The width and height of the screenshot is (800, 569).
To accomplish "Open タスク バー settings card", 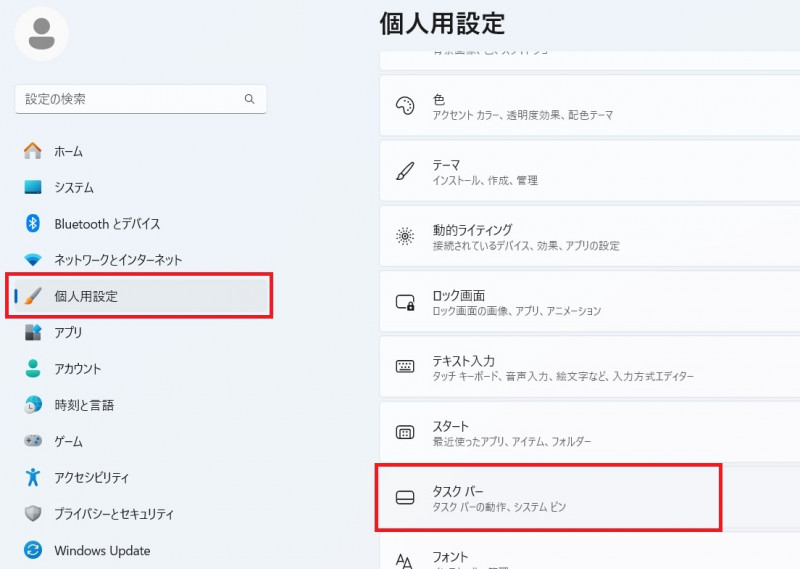I will pos(590,498).
